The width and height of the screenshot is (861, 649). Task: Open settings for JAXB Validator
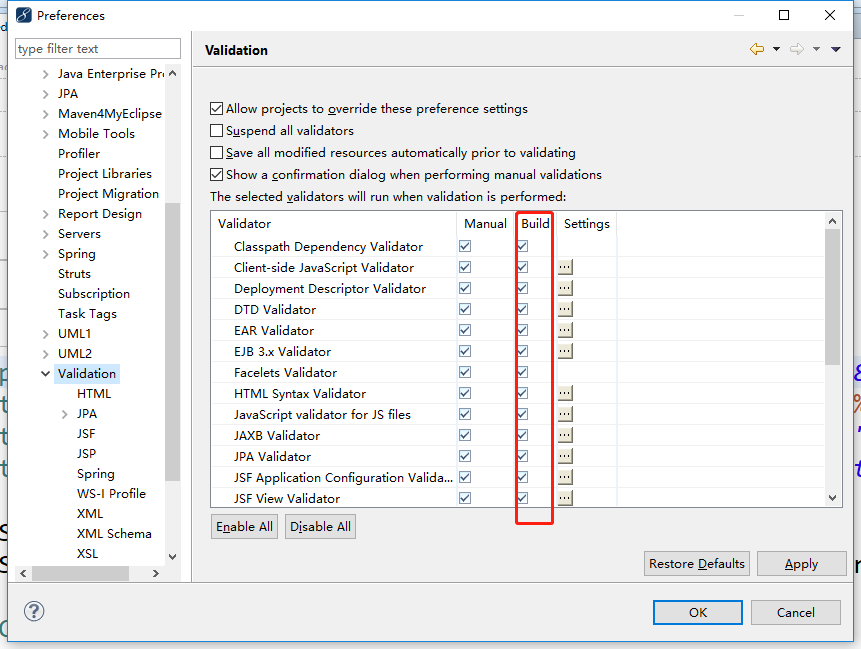click(x=565, y=435)
